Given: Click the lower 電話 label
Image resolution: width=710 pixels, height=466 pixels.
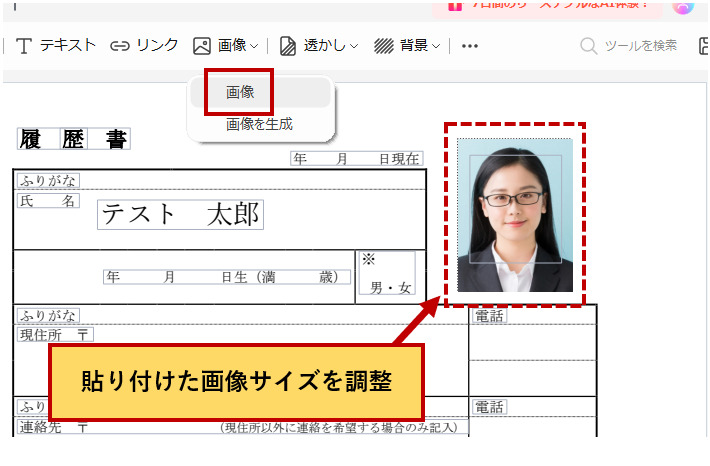Looking at the screenshot, I should (489, 407).
